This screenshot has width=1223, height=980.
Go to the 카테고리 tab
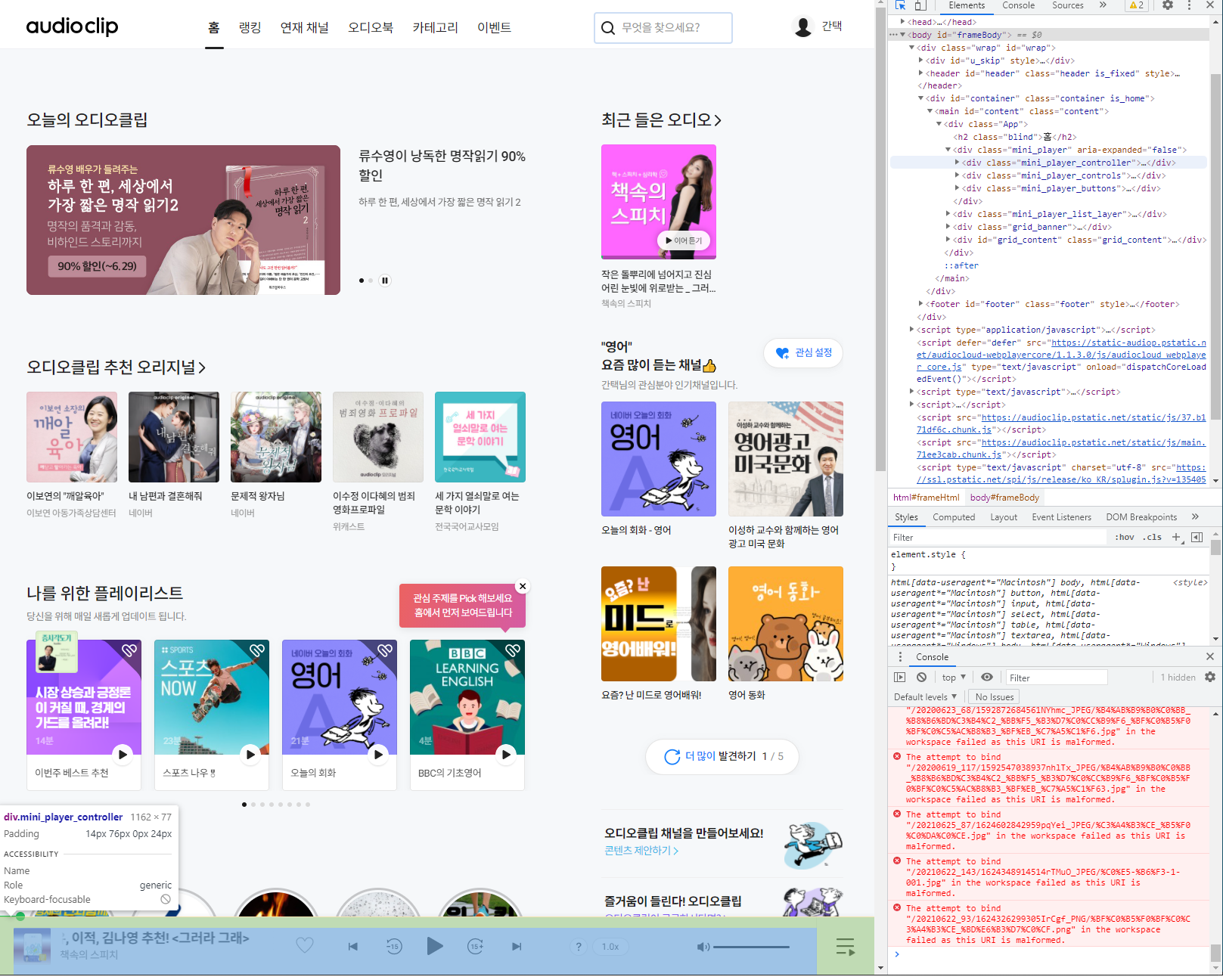click(436, 27)
